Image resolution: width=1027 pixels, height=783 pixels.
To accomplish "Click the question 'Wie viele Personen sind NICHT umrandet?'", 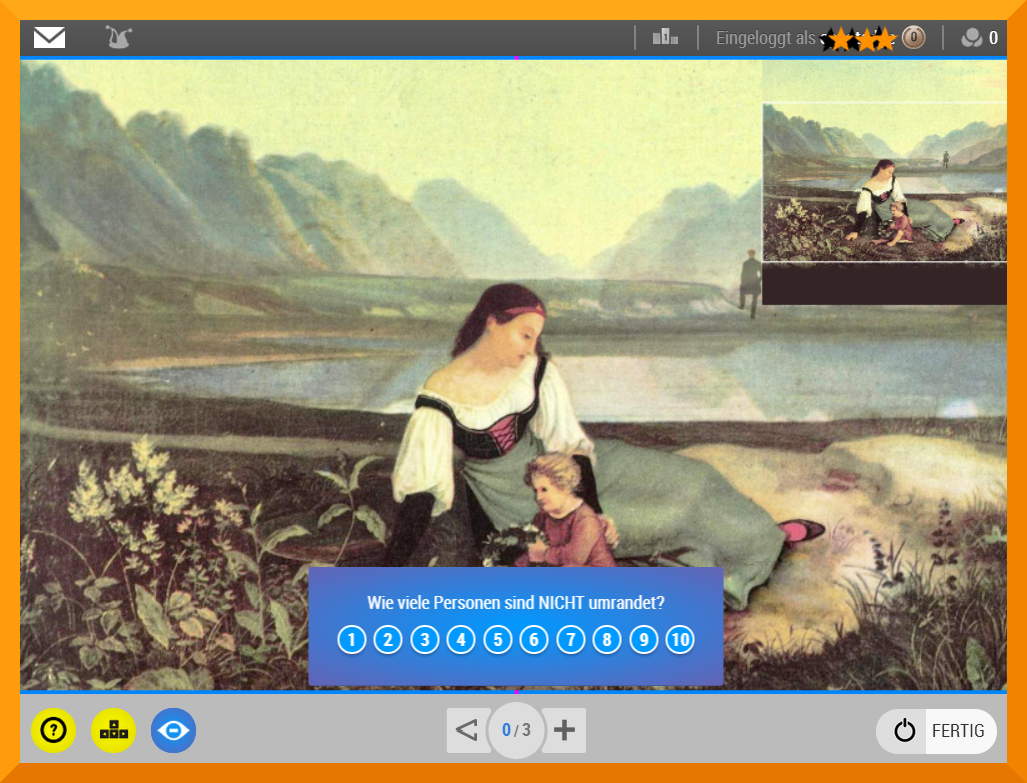I will click(515, 603).
